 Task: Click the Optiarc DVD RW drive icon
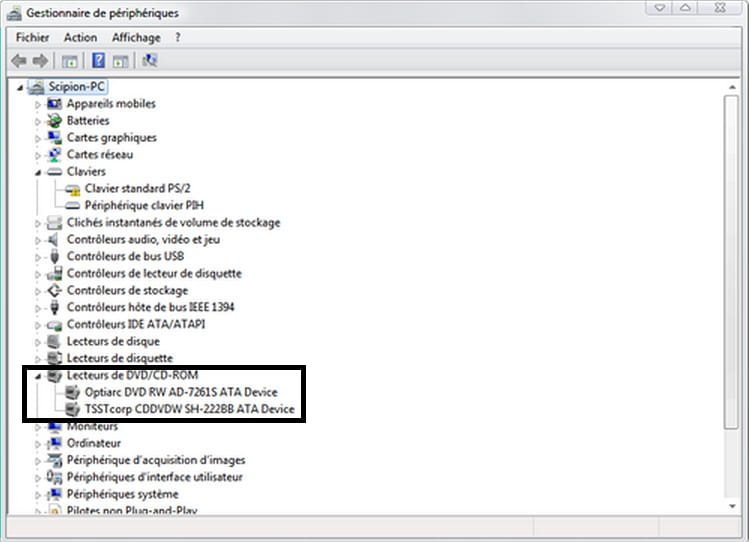(72, 393)
